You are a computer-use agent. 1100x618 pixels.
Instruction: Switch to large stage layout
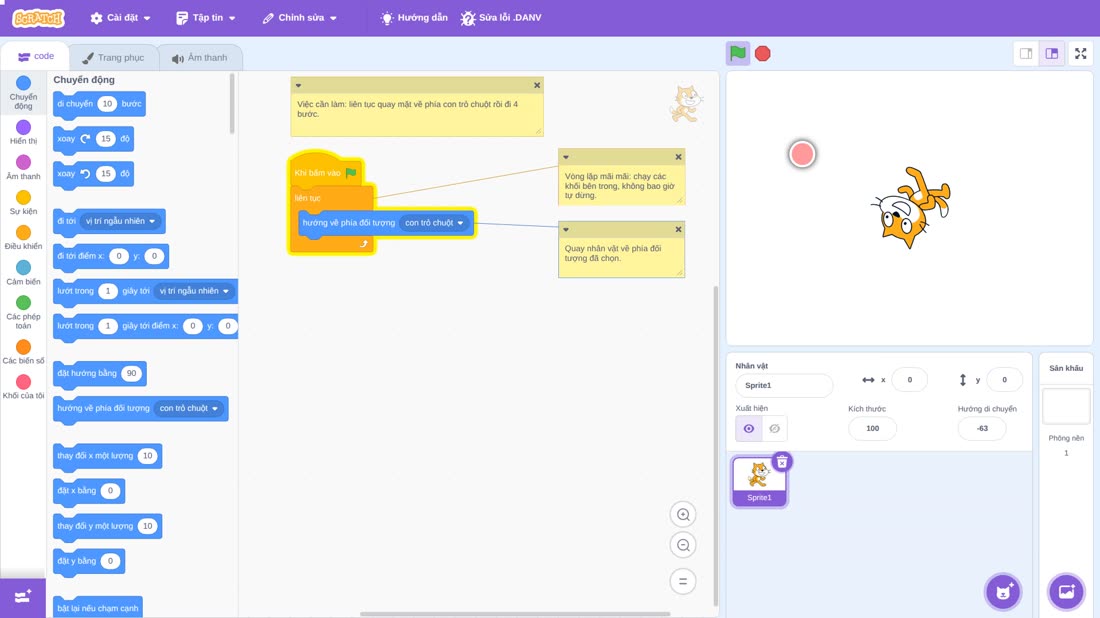click(1052, 53)
